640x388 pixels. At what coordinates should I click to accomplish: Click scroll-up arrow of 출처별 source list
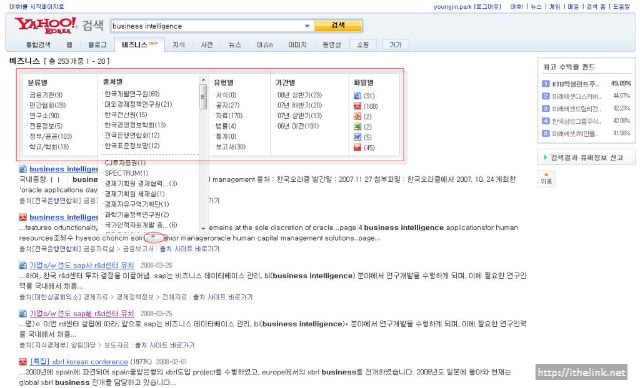203,80
